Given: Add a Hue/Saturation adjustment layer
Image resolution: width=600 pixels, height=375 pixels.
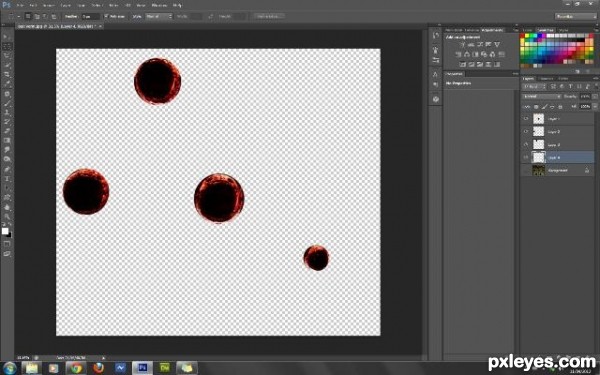Looking at the screenshot, I should pos(458,54).
